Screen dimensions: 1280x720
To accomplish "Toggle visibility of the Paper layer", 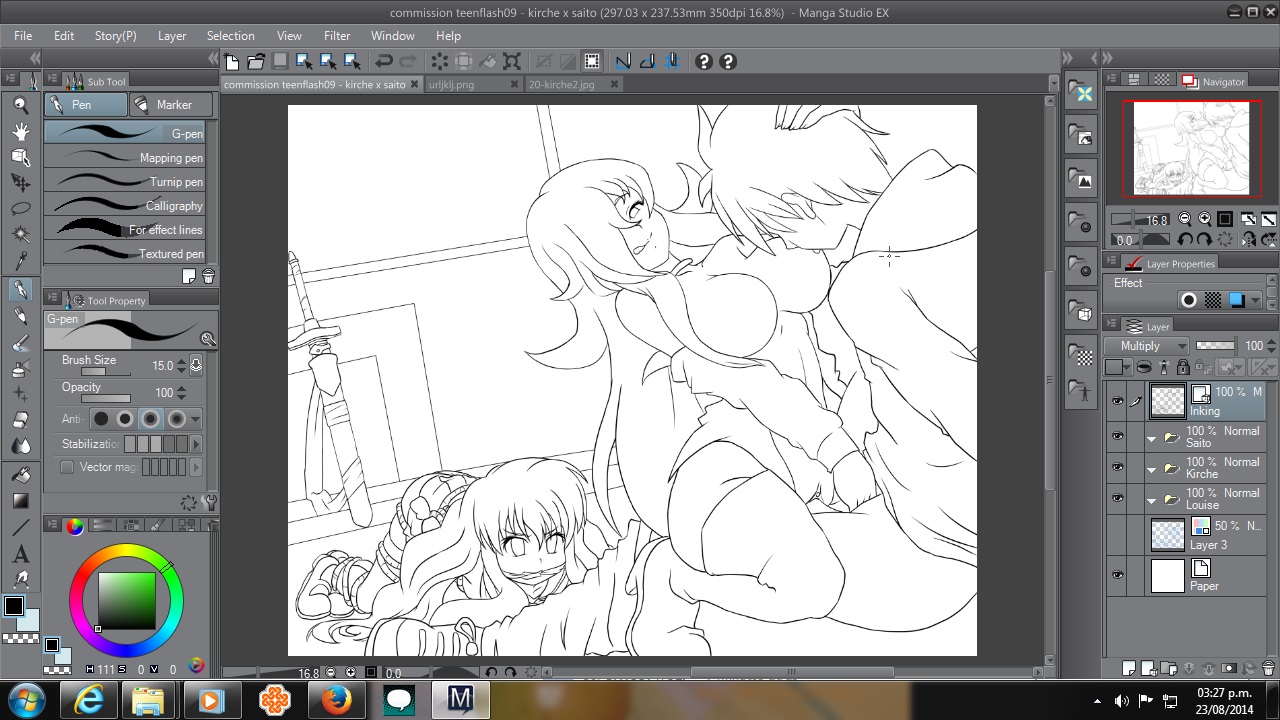I will [1117, 576].
